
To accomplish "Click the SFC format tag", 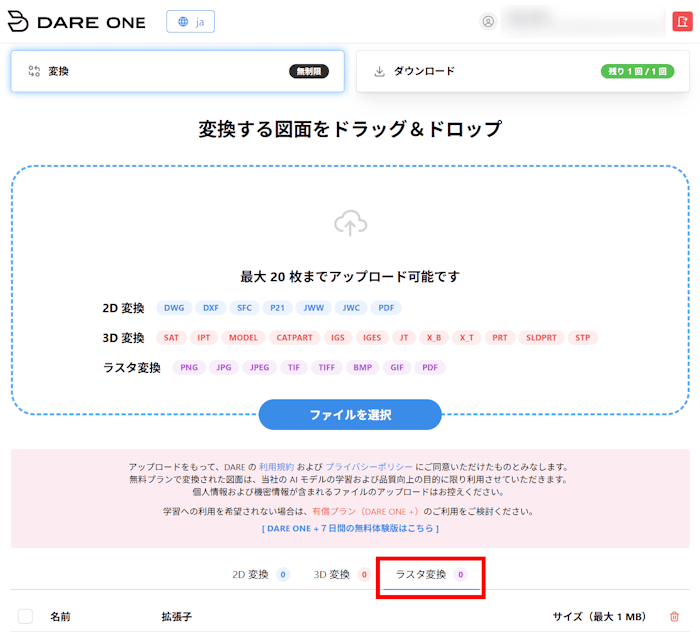I will click(245, 308).
